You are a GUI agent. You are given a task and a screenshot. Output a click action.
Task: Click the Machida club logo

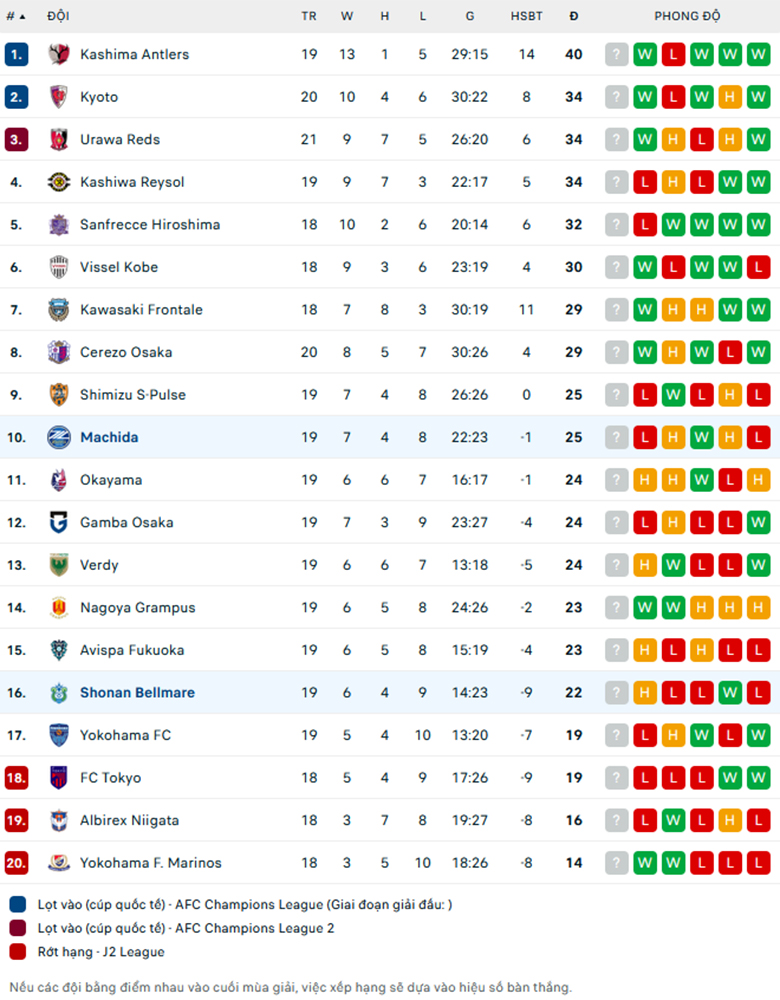(x=59, y=438)
